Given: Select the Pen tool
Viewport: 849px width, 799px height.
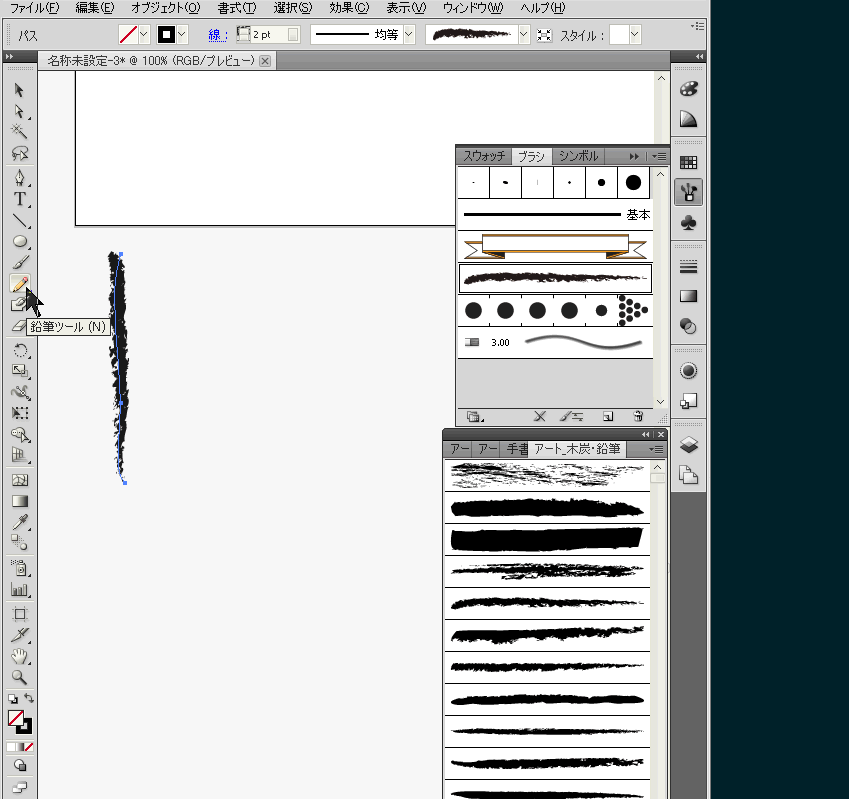Looking at the screenshot, I should coord(18,176).
